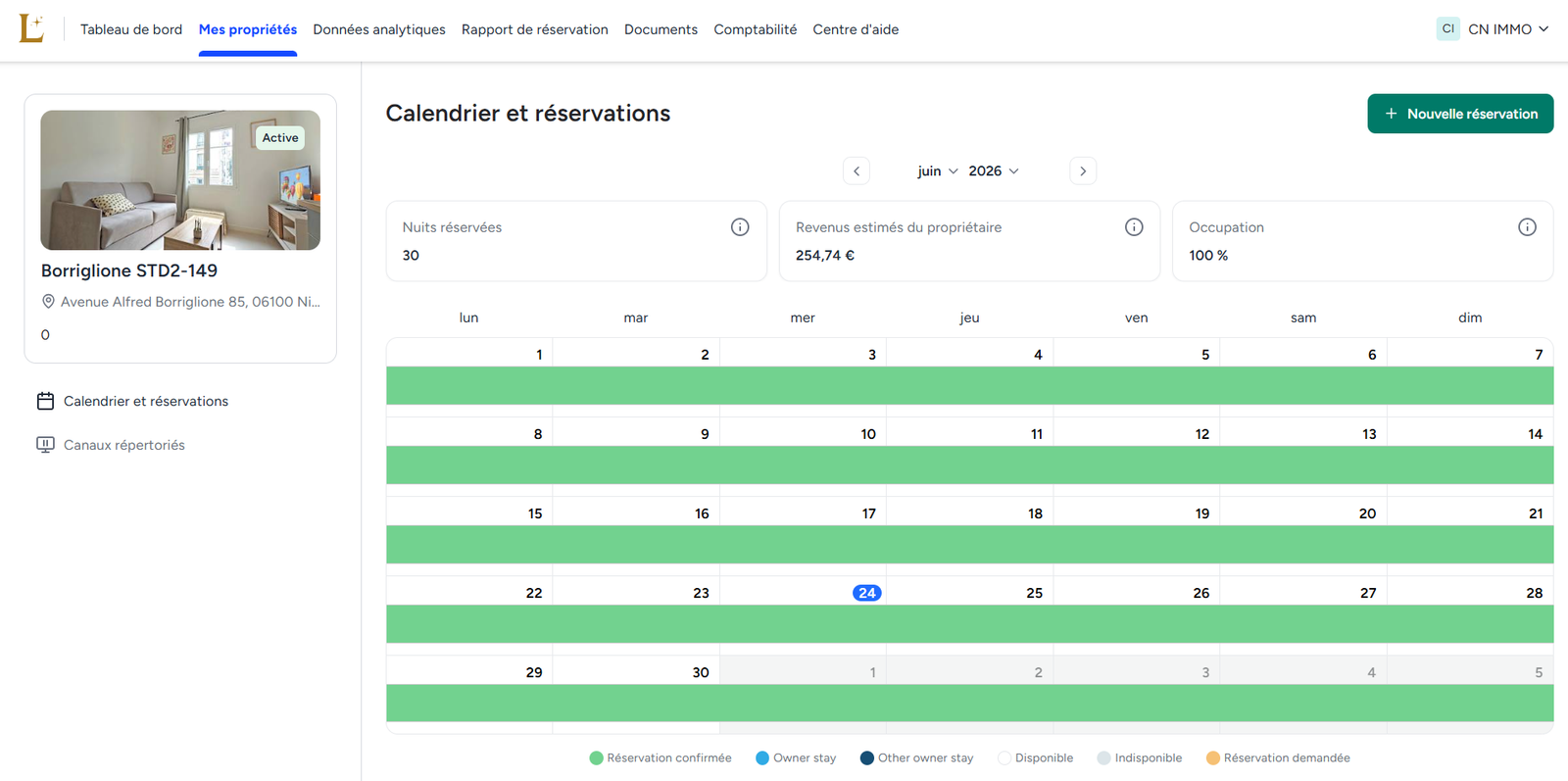Select day 21 in the calendar

(1536, 513)
